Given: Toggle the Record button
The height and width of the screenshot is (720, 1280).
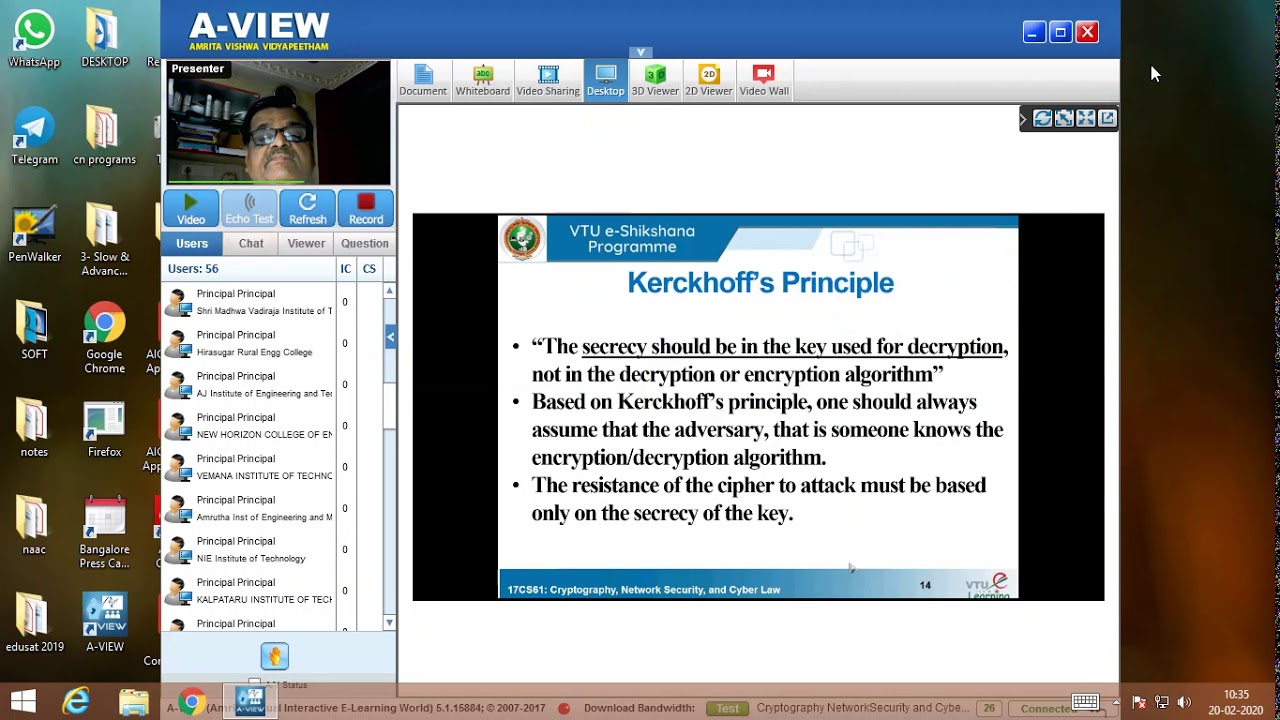Looking at the screenshot, I should tap(365, 208).
